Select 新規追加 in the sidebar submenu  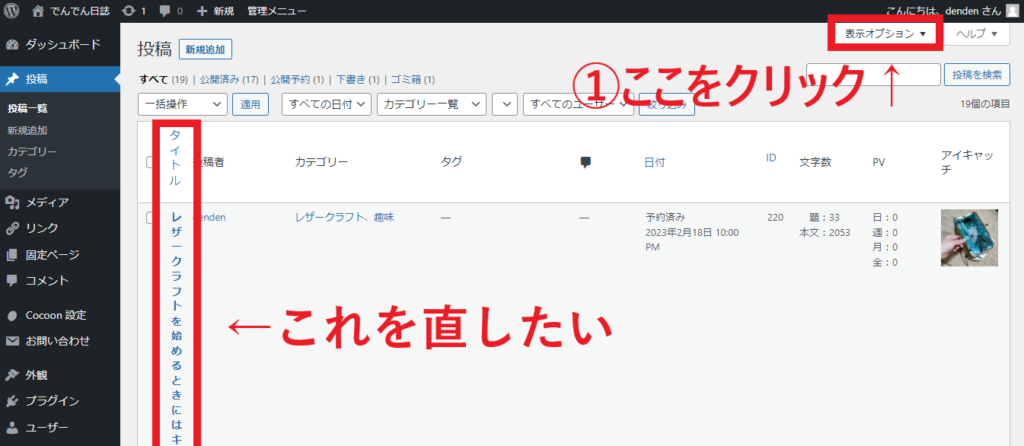(27, 131)
